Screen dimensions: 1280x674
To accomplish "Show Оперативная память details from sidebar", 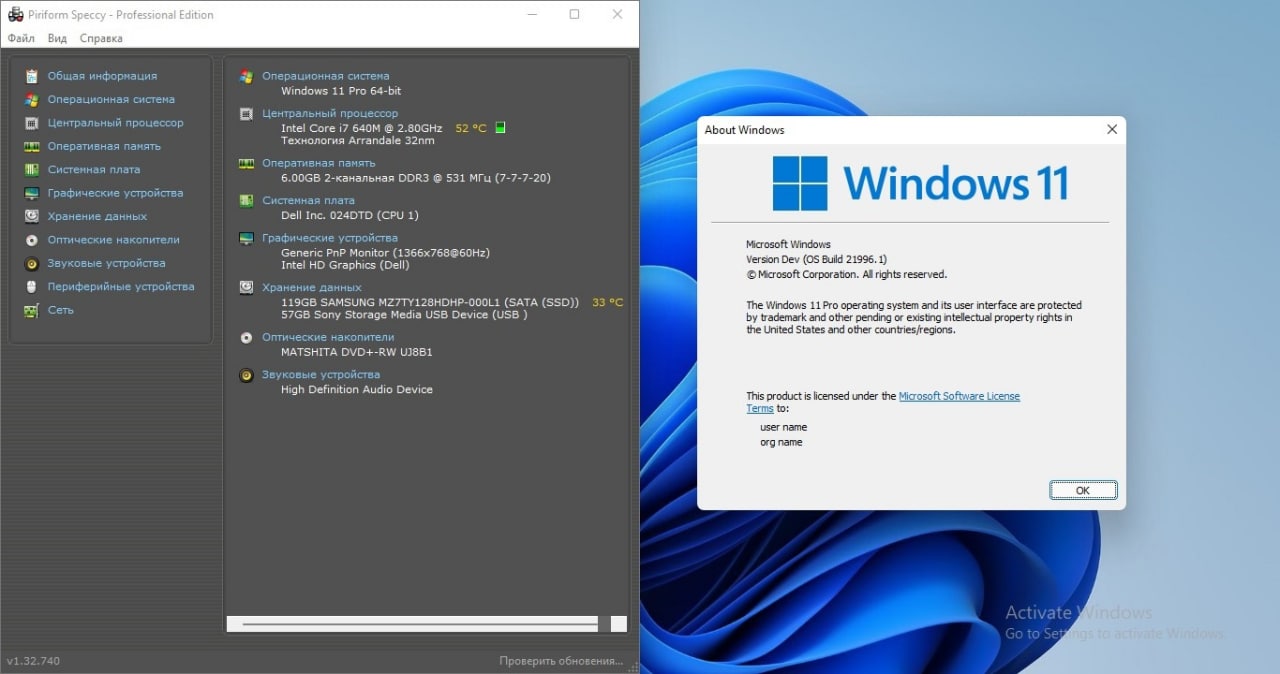I will [104, 146].
